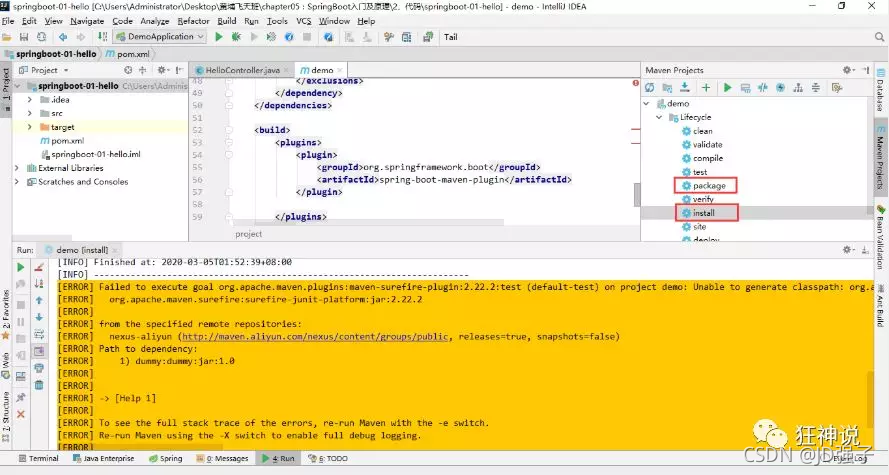889x475 pixels.
Task: Collapse the Lifecycle node in Maven
Action: pos(659,117)
